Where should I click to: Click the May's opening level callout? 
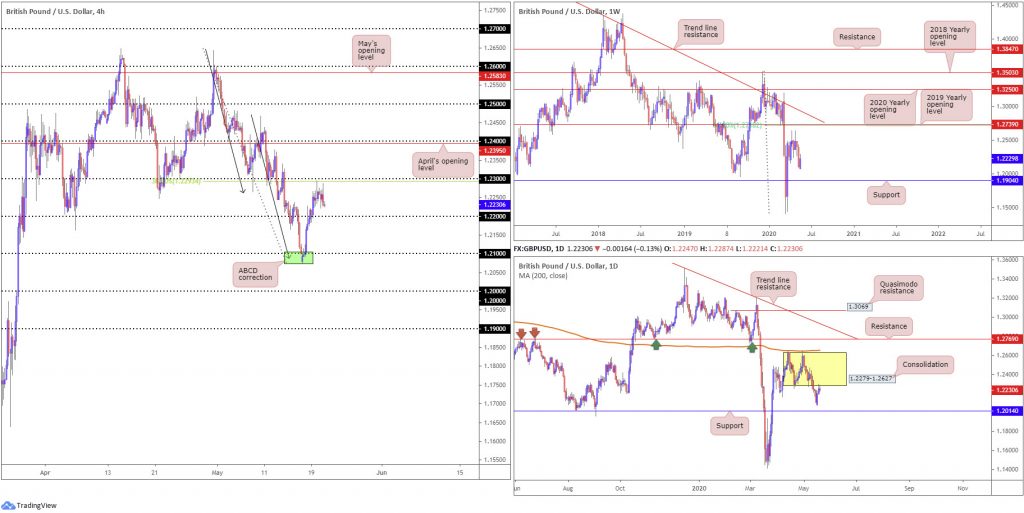[372, 52]
